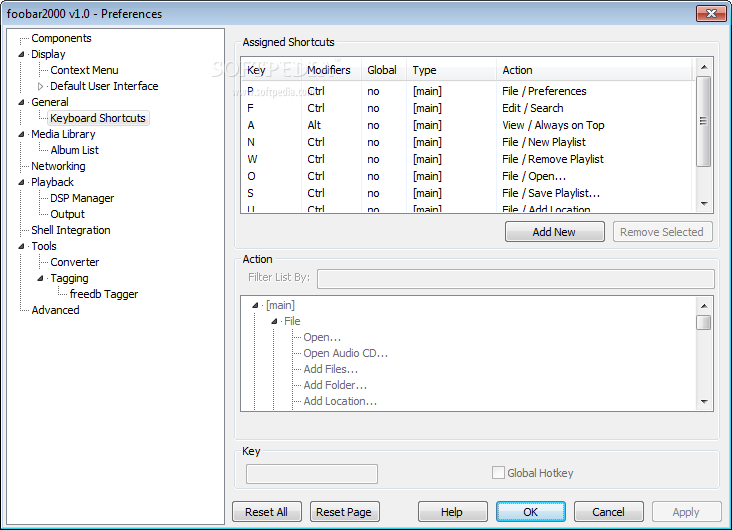Click the Type column header
Image resolution: width=732 pixels, height=530 pixels.
(451, 70)
